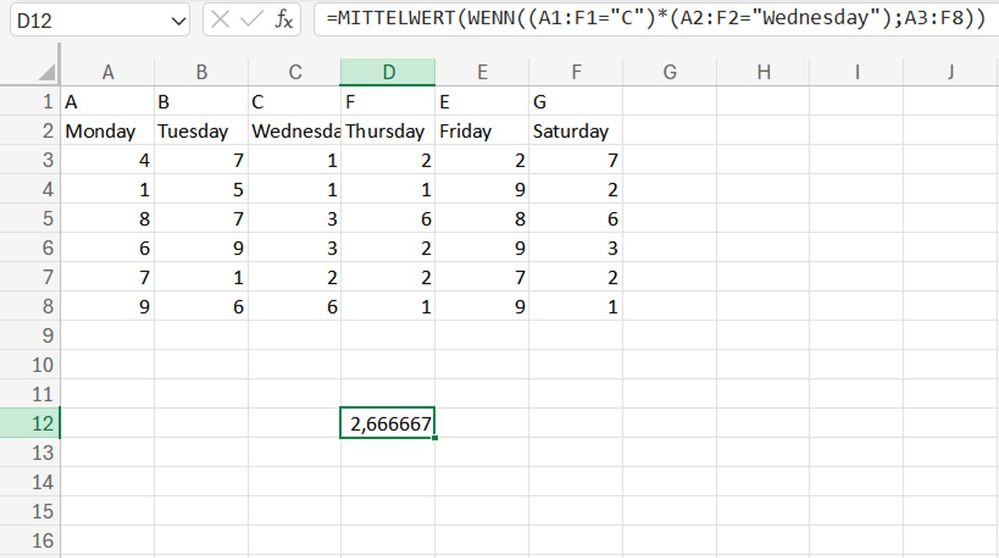Select column F header

coord(576,72)
